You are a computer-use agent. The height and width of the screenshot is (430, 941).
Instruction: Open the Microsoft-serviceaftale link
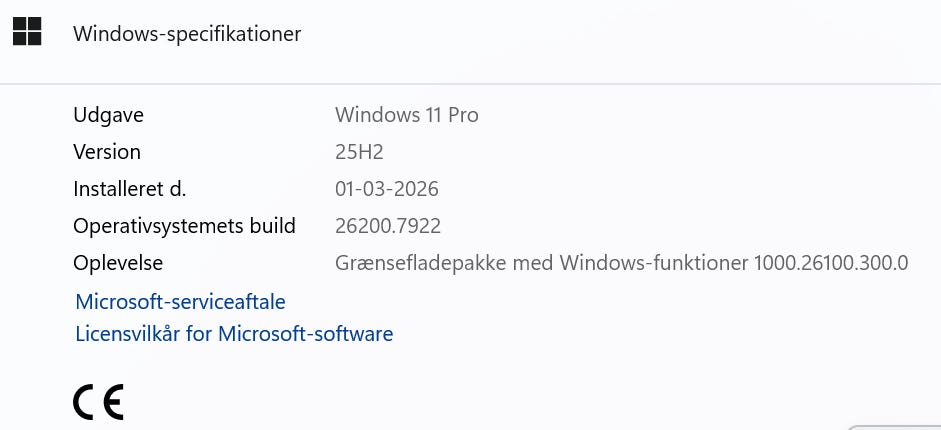click(180, 301)
